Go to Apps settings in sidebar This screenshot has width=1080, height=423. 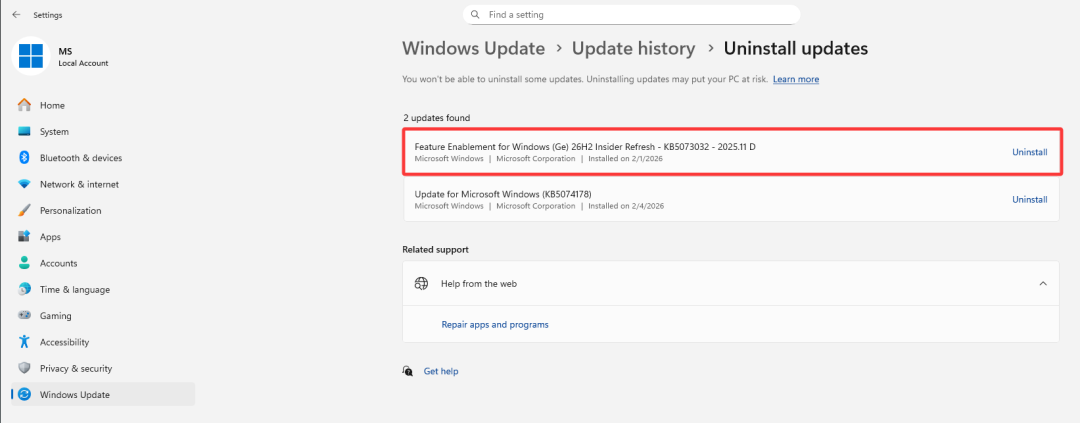50,237
